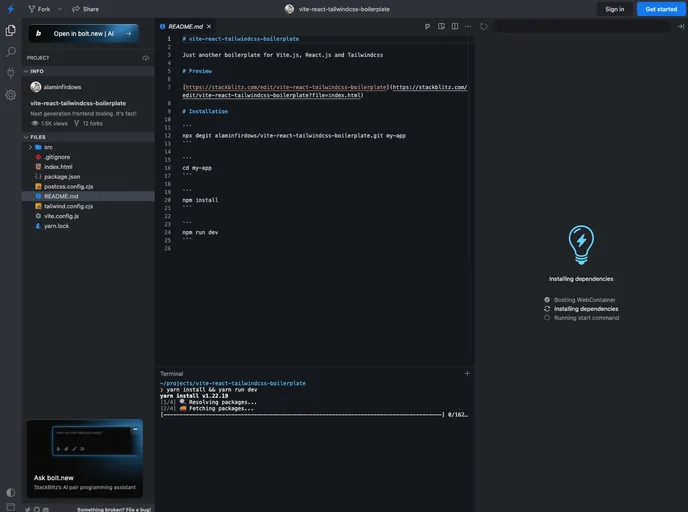Select the README.md editor tab

tap(185, 26)
